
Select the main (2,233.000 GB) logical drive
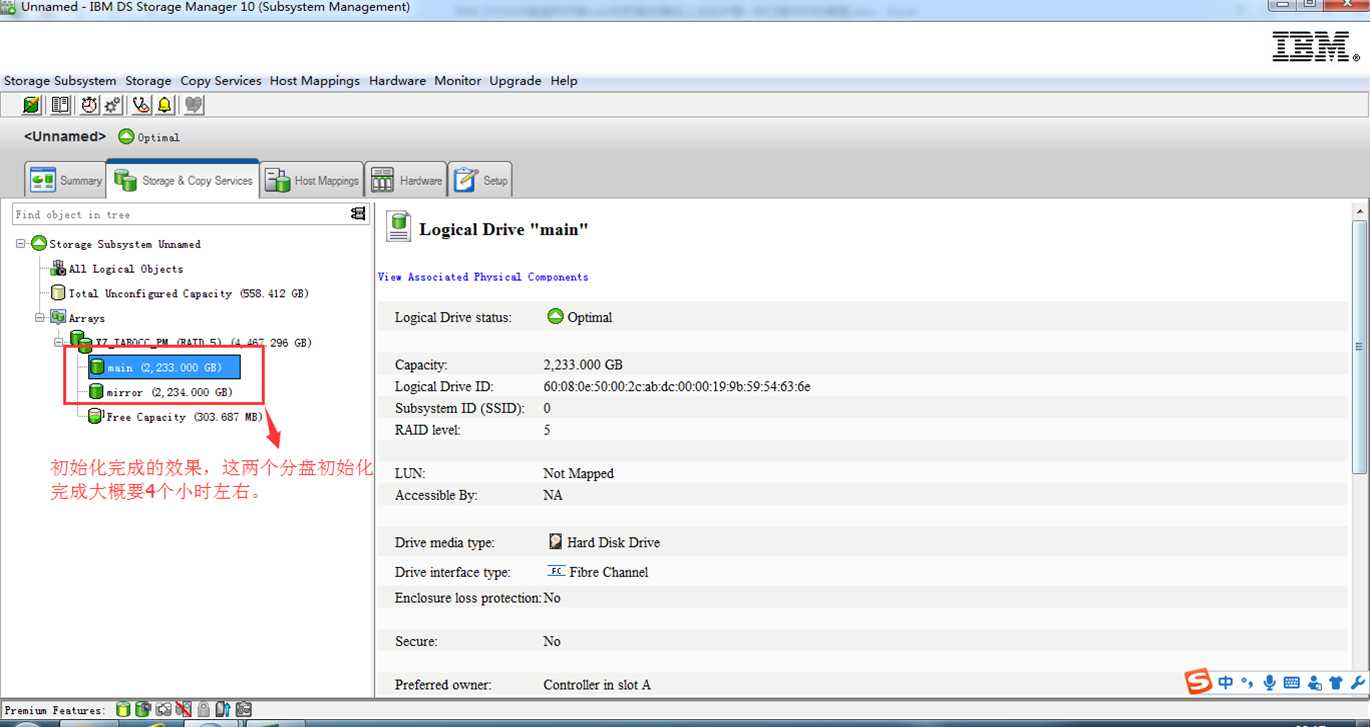point(164,367)
